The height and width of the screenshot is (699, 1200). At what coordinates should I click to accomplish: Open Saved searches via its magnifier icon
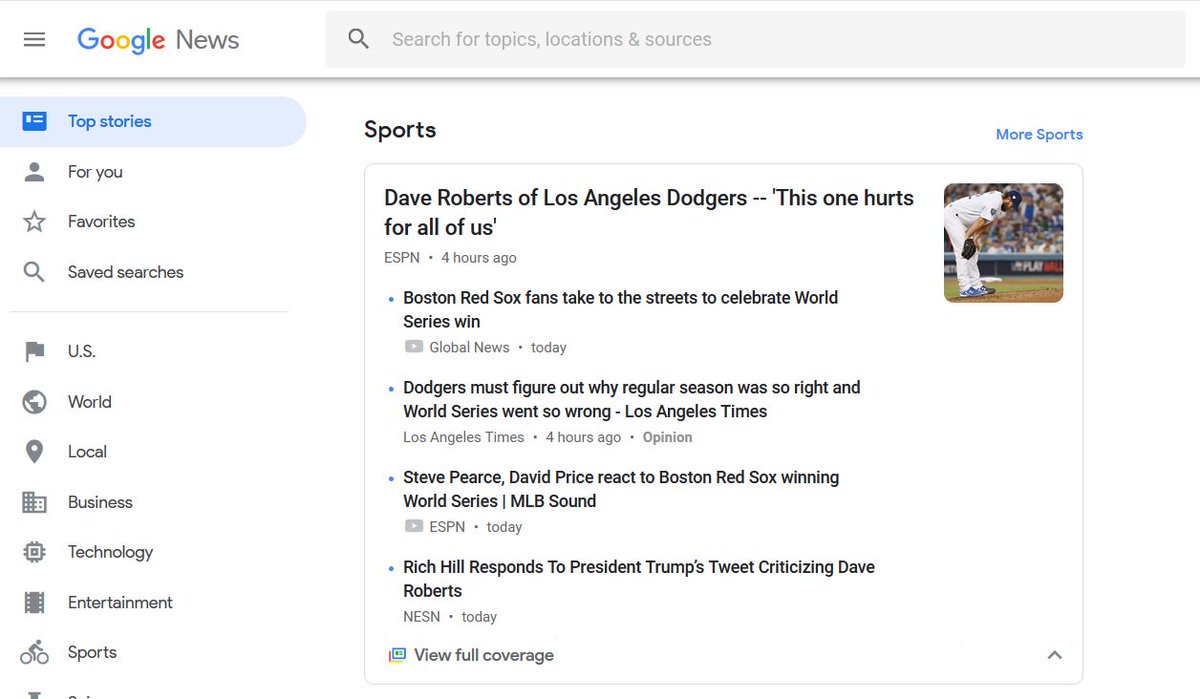[x=35, y=271]
